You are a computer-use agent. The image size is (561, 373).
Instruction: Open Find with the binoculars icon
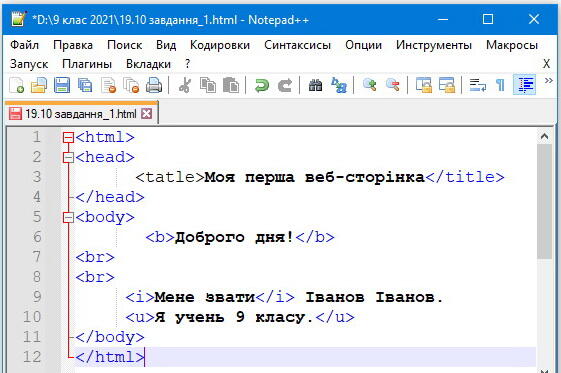click(x=316, y=85)
